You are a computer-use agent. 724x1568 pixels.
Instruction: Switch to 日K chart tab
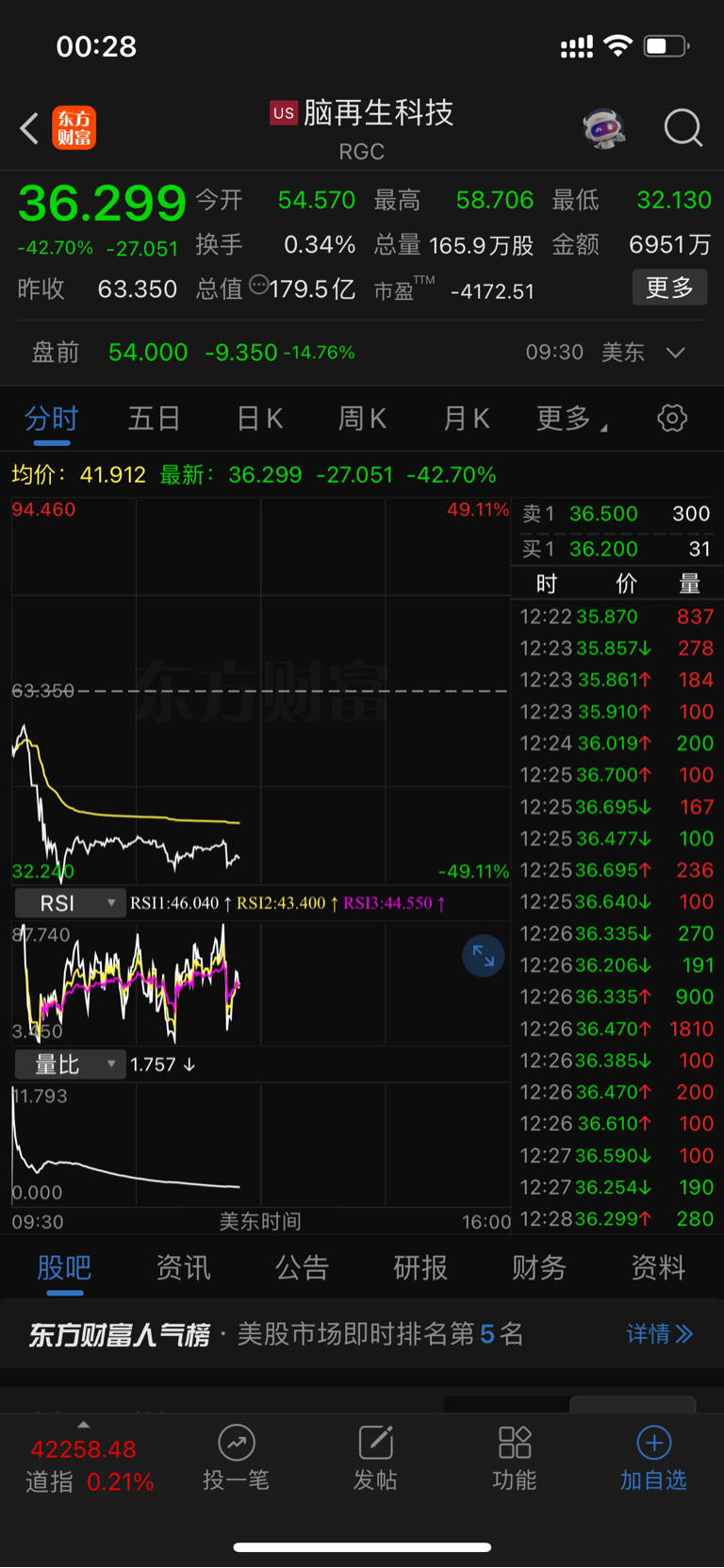[x=259, y=418]
